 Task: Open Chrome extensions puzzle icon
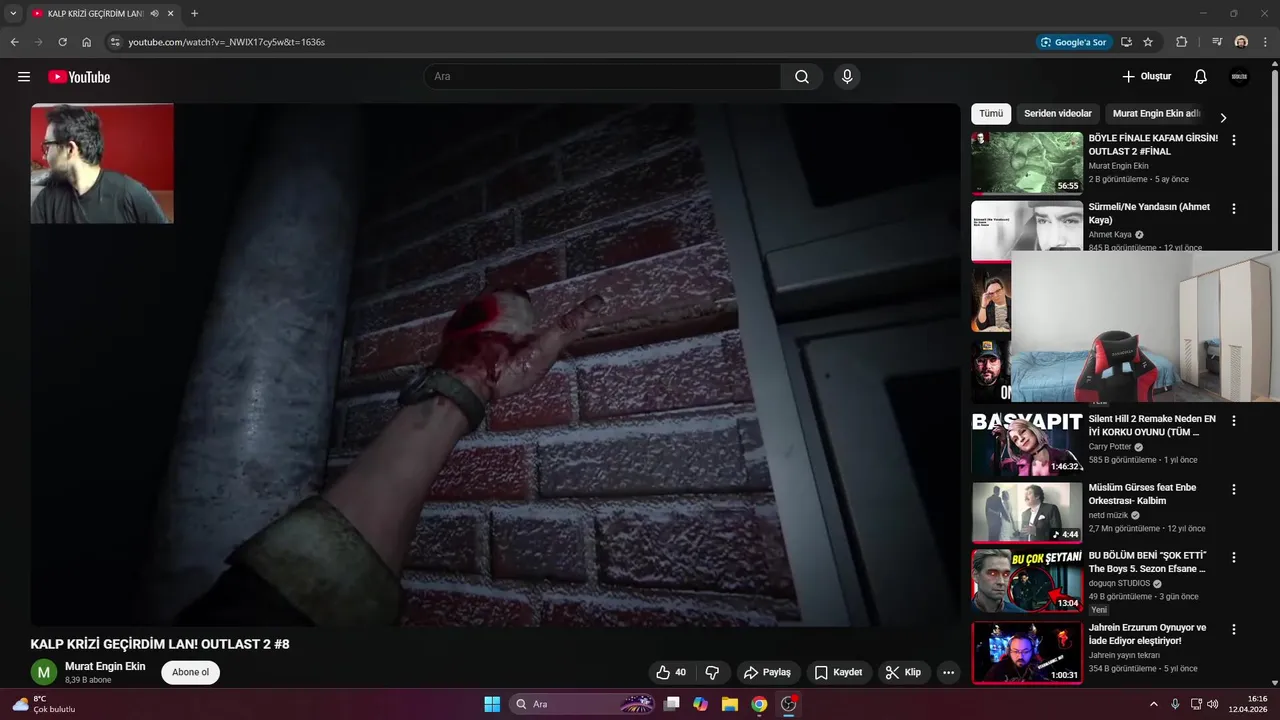tap(1181, 42)
